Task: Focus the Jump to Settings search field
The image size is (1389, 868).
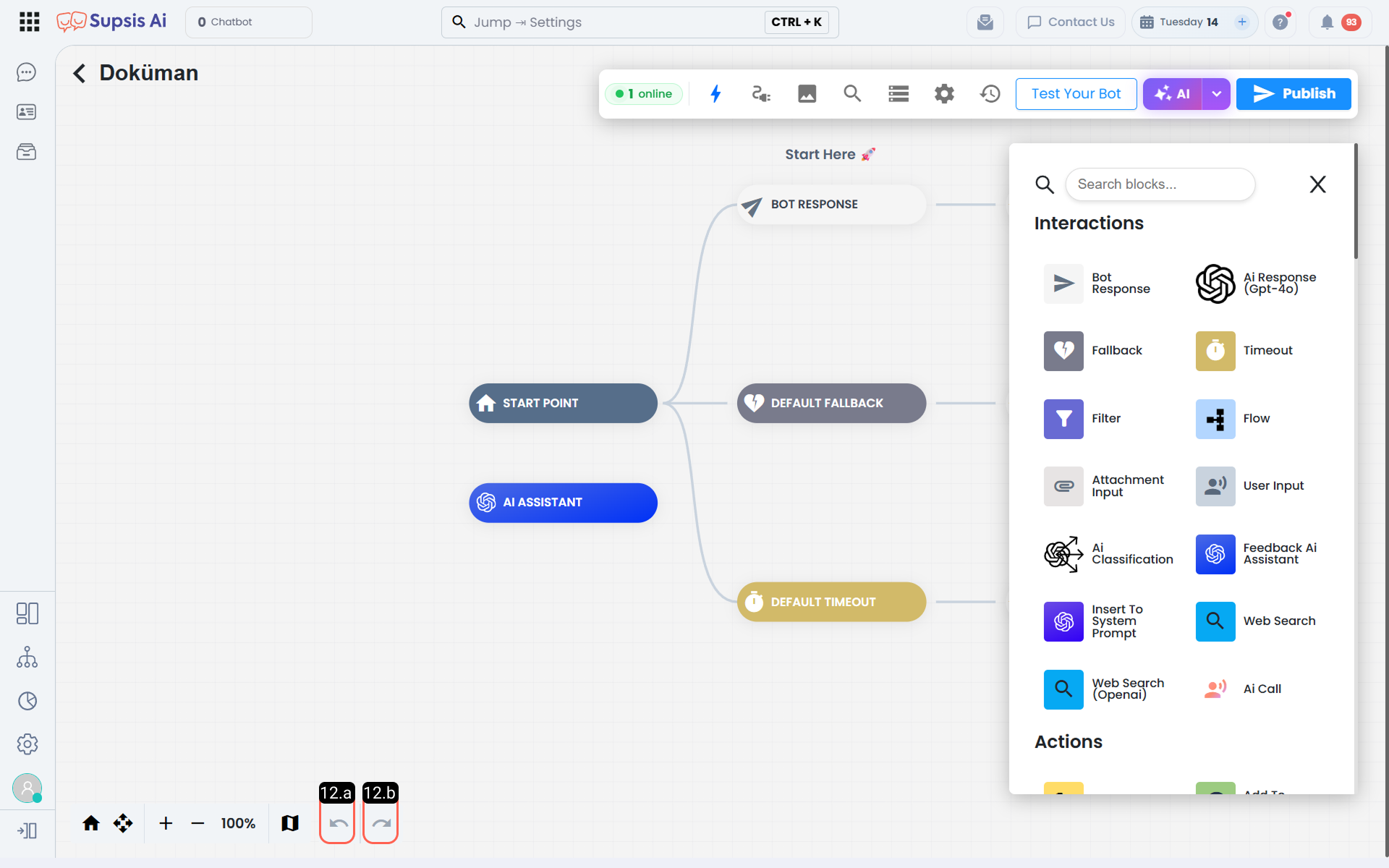Action: (640, 22)
